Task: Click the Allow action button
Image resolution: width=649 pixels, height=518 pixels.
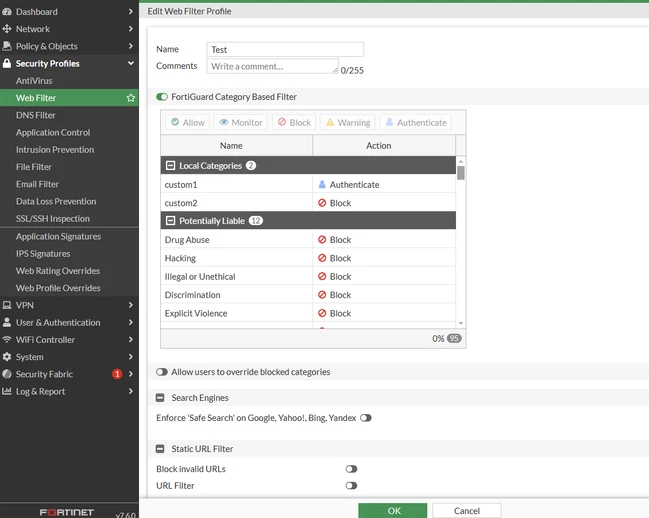Action: 187,122
